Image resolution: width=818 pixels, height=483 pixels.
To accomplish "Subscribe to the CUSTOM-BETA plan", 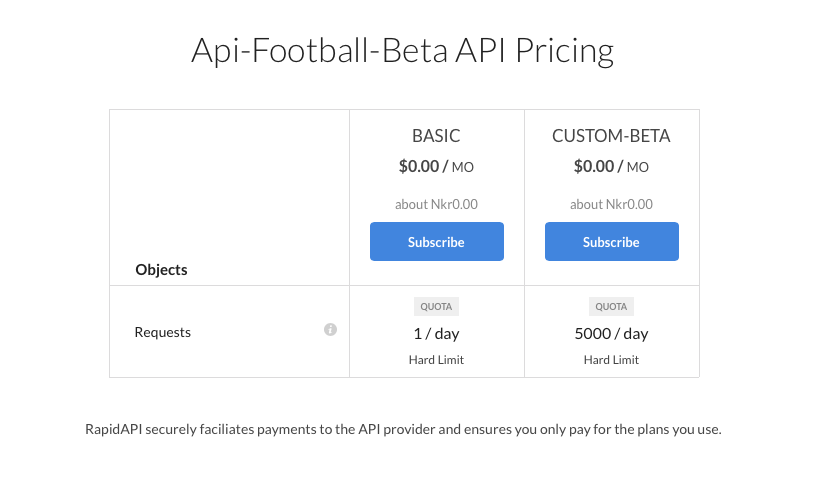I will click(611, 242).
